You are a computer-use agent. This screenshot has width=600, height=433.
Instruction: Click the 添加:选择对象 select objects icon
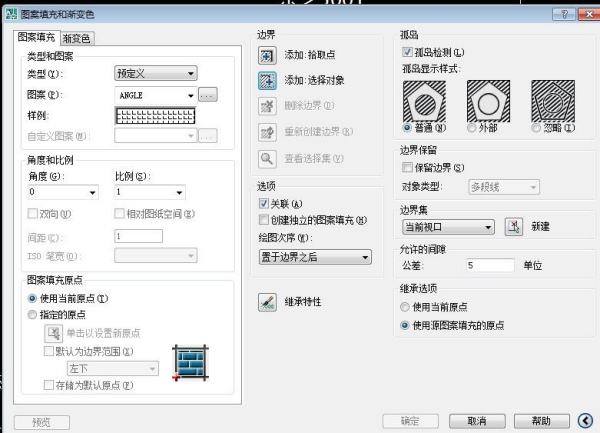pos(267,80)
